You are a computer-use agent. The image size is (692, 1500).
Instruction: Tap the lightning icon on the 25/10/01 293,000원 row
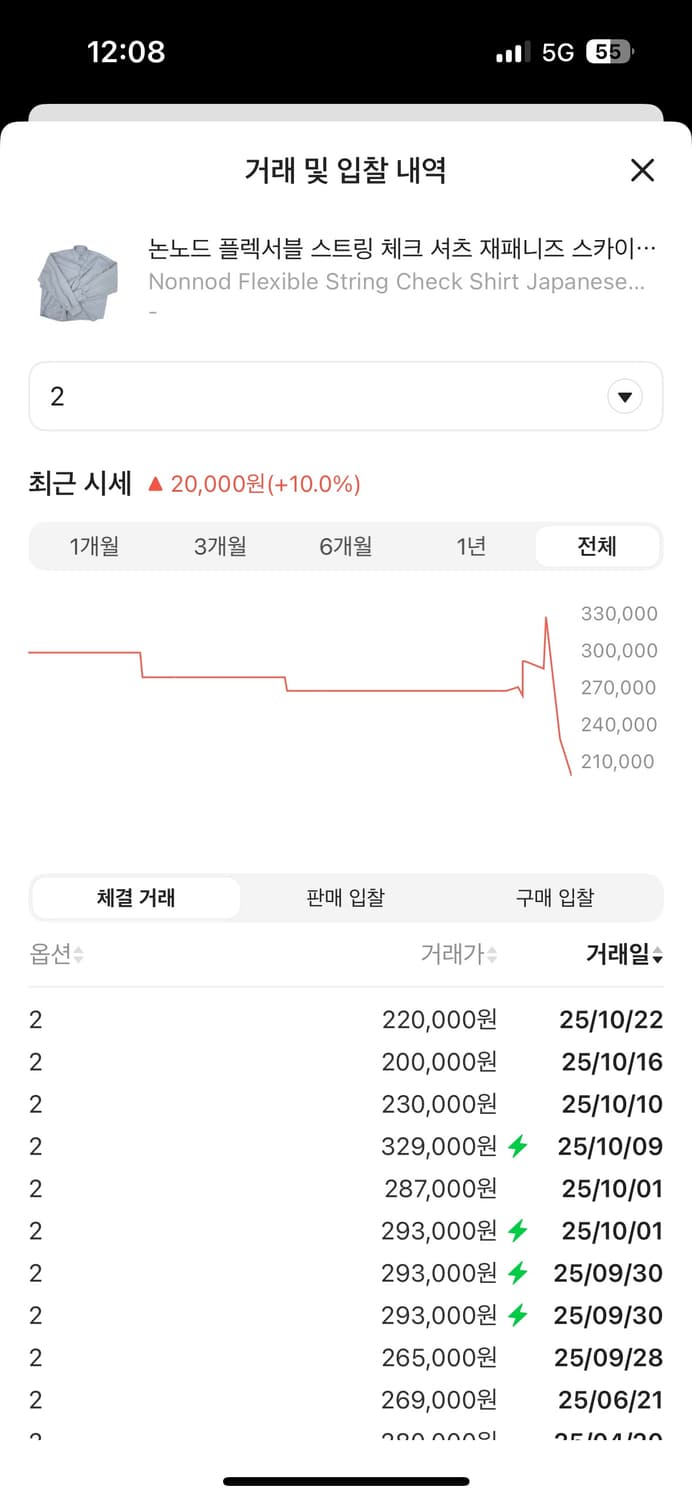(x=516, y=1230)
